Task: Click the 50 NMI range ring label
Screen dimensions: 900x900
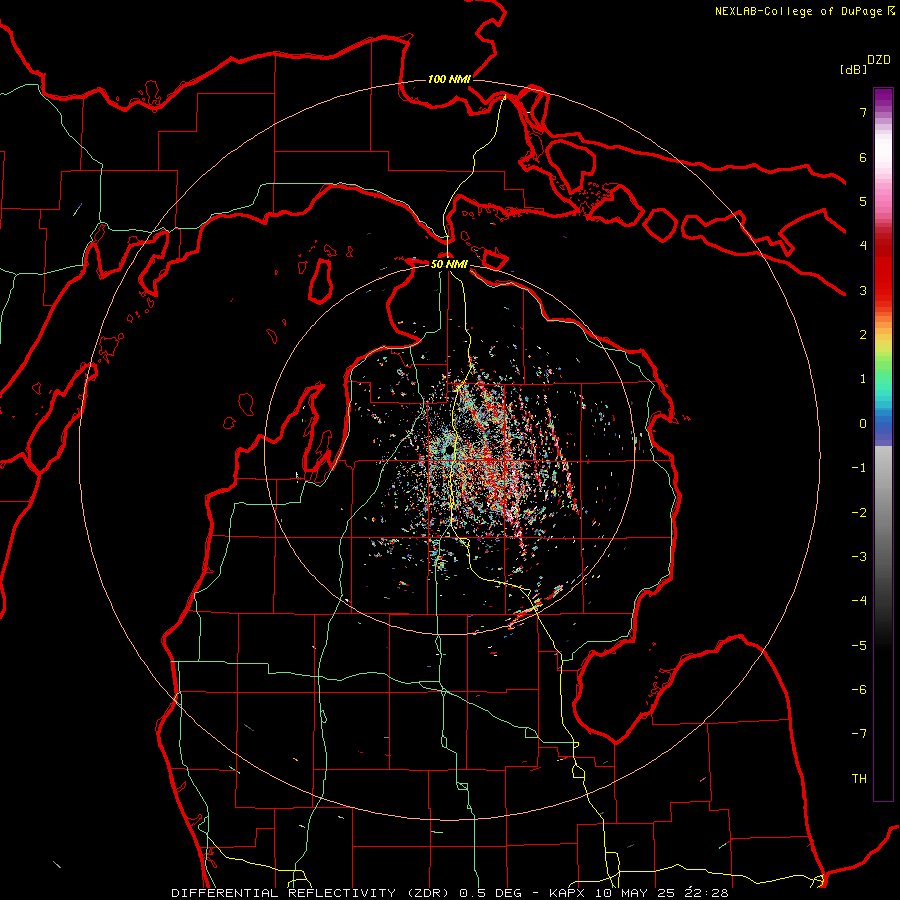Action: pos(449,264)
